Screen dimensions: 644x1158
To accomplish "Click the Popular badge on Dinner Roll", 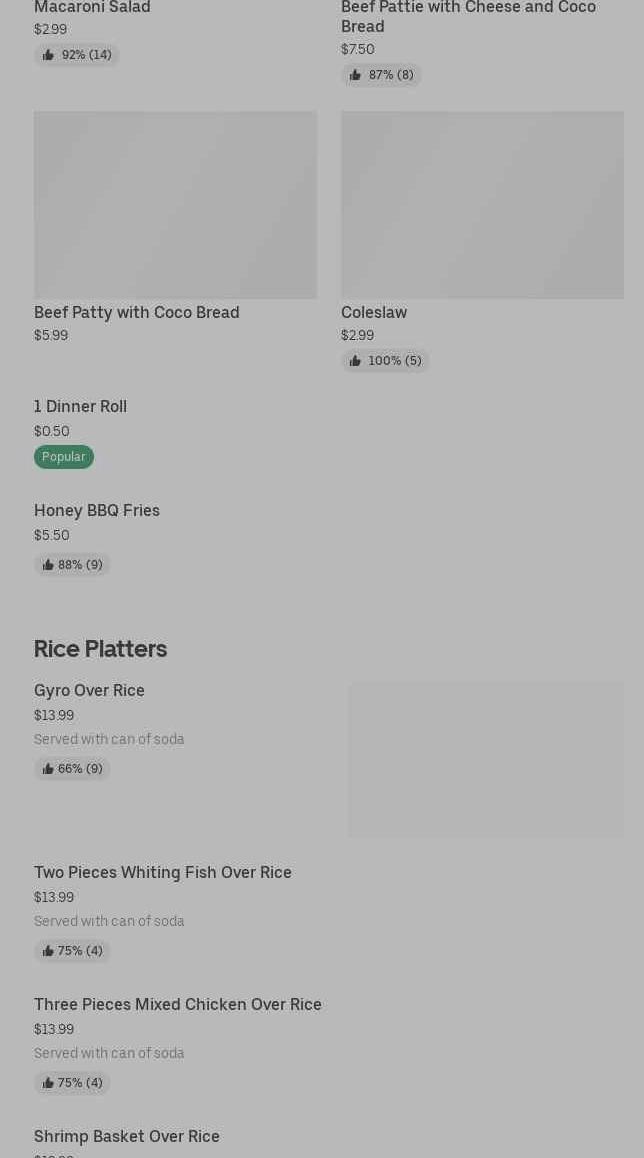I will pos(64,457).
